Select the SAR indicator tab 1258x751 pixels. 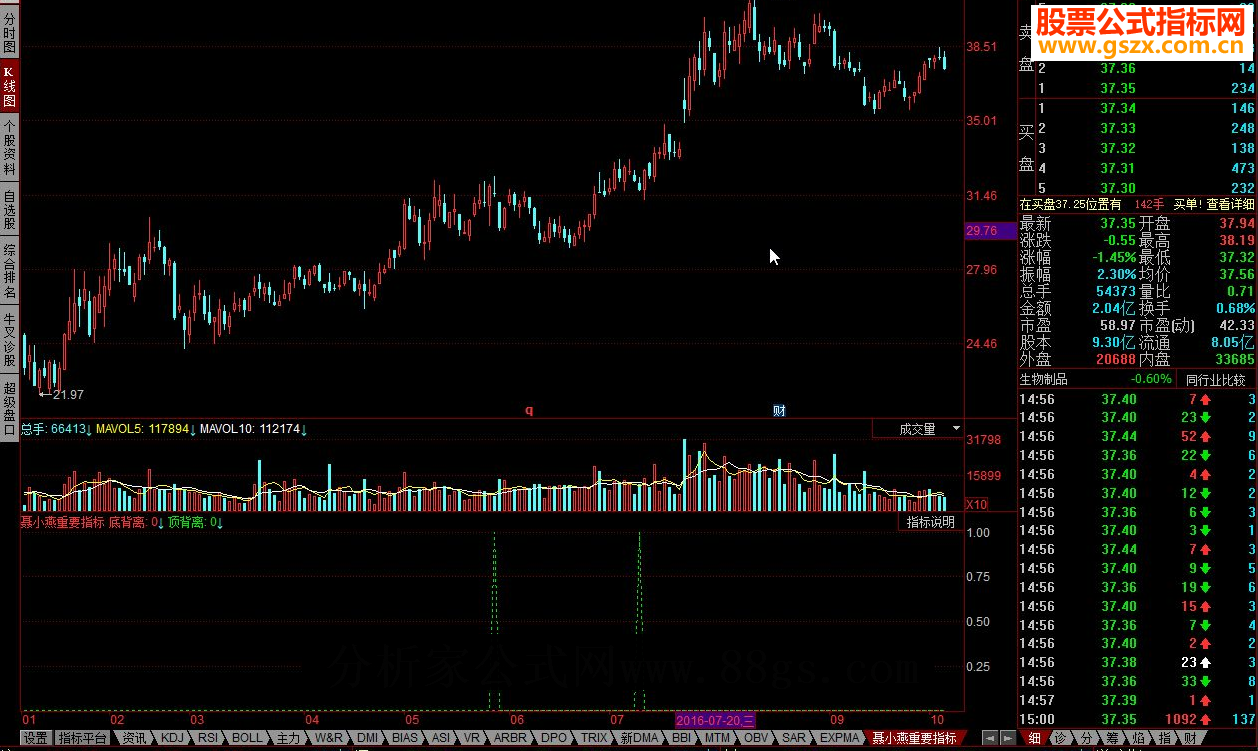[x=794, y=738]
